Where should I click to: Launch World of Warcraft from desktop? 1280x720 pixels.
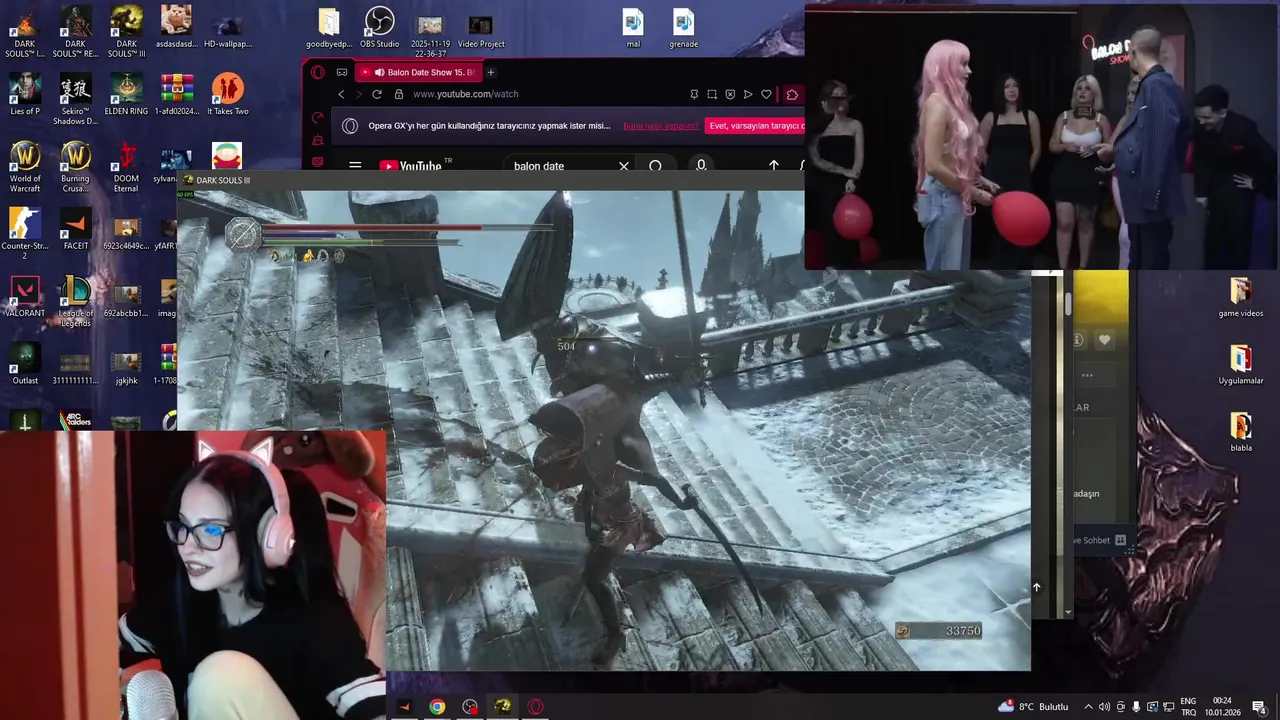pos(25,166)
